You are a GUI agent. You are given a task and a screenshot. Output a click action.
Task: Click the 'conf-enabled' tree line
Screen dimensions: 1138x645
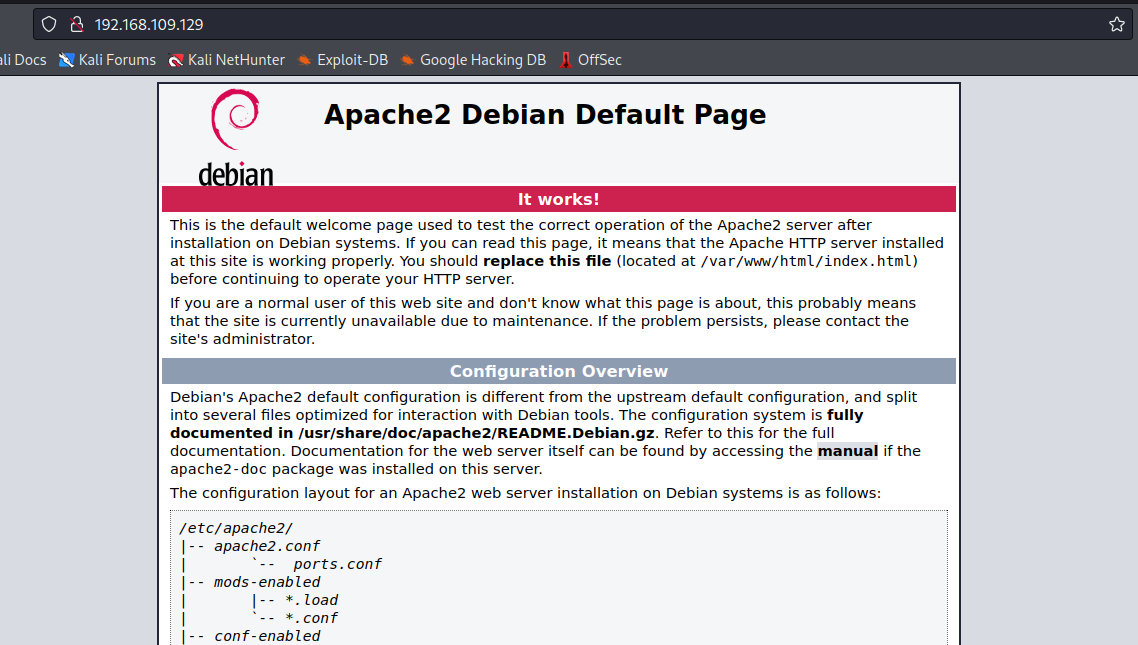click(x=266, y=636)
